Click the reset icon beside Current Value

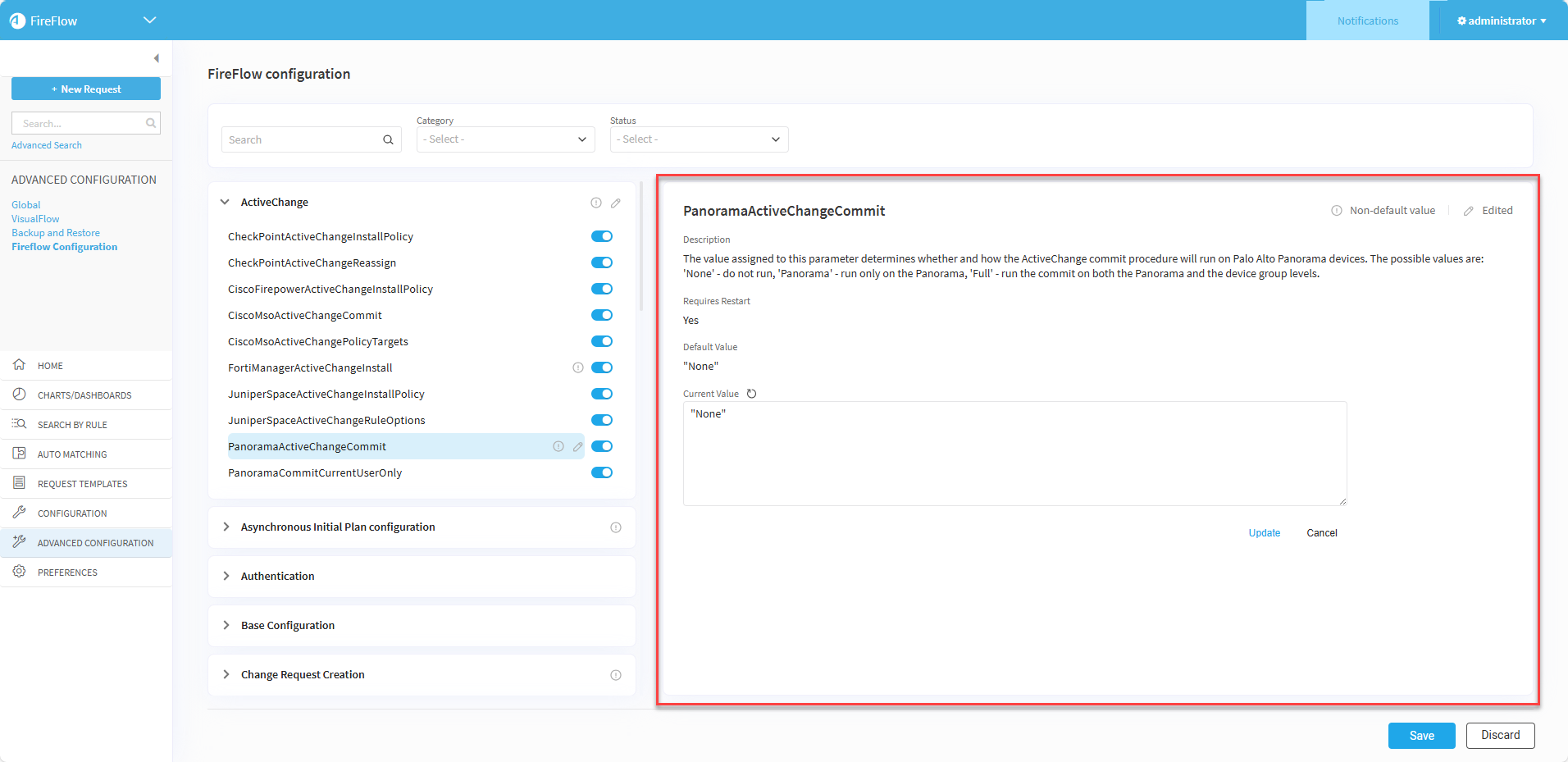point(751,394)
